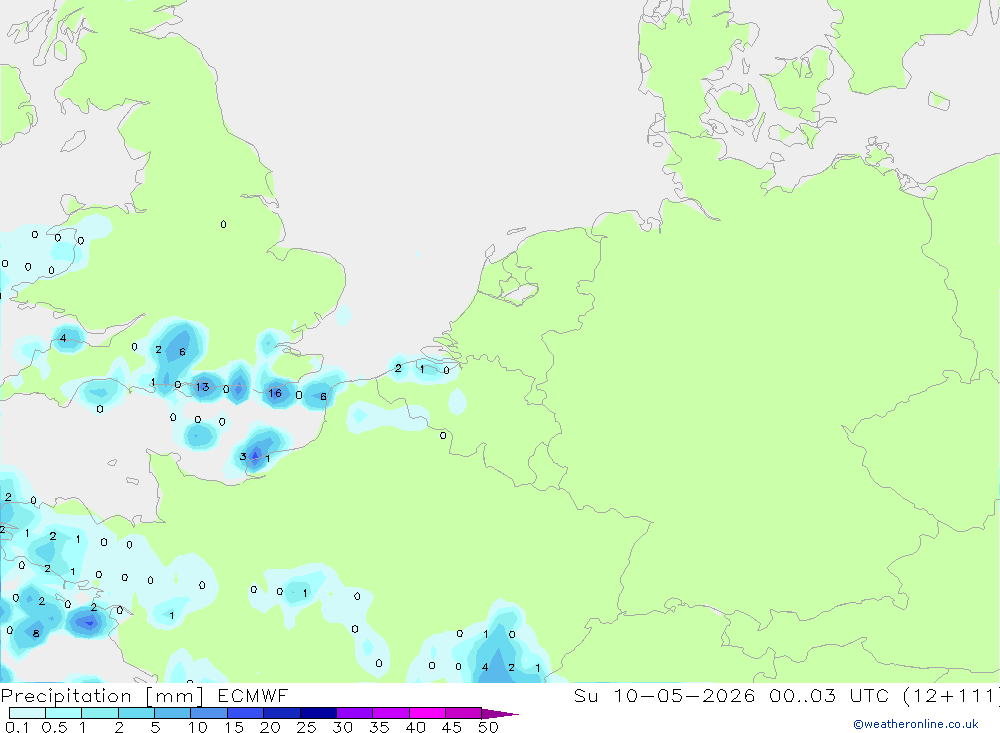This screenshot has height=733, width=1000.
Task: Click the "10" legend scale label
Action: [x=198, y=727]
